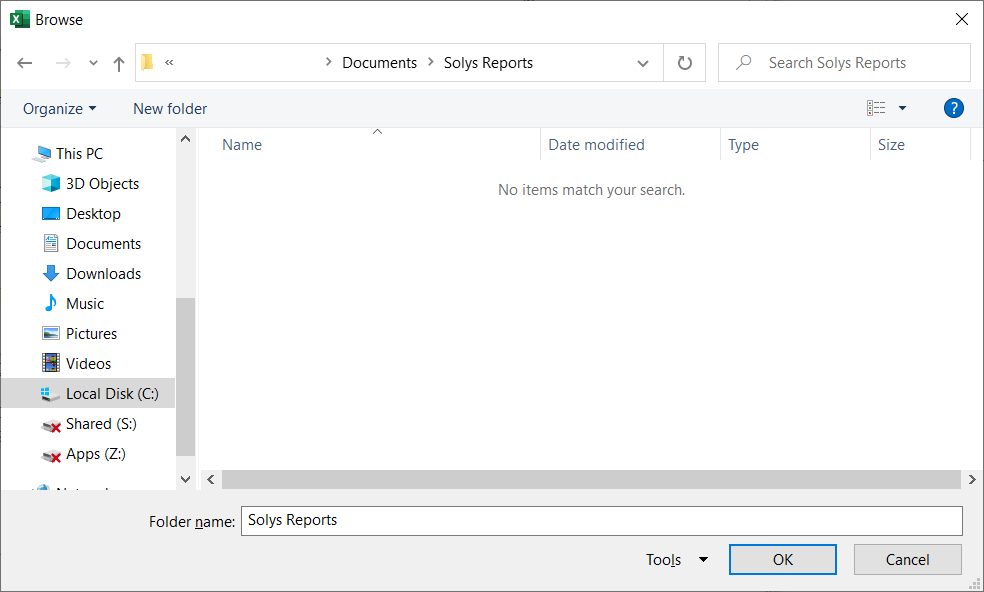Select the Apps (Z:) network drive

pos(95,454)
